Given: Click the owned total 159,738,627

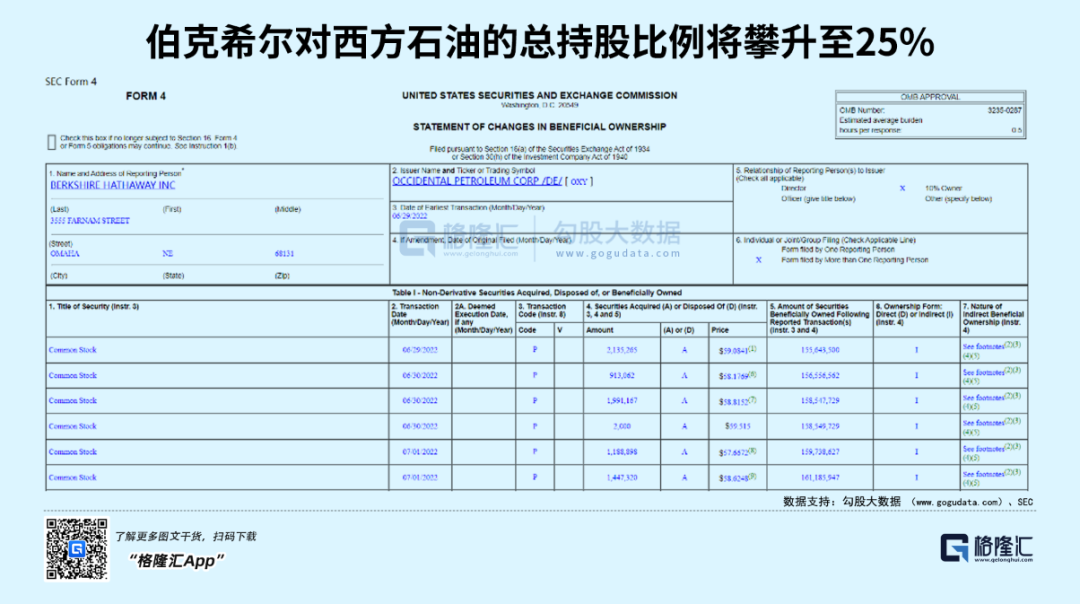Looking at the screenshot, I should (820, 452).
